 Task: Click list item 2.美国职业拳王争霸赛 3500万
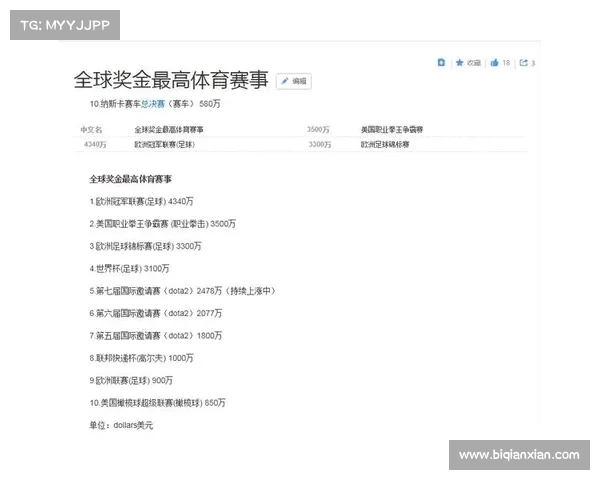(x=163, y=224)
